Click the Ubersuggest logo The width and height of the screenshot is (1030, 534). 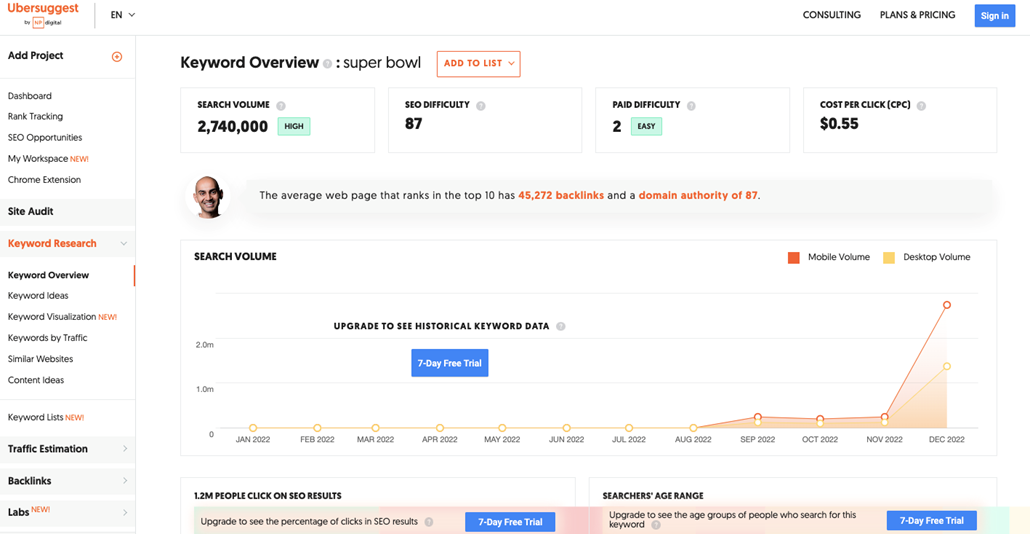tap(43, 14)
